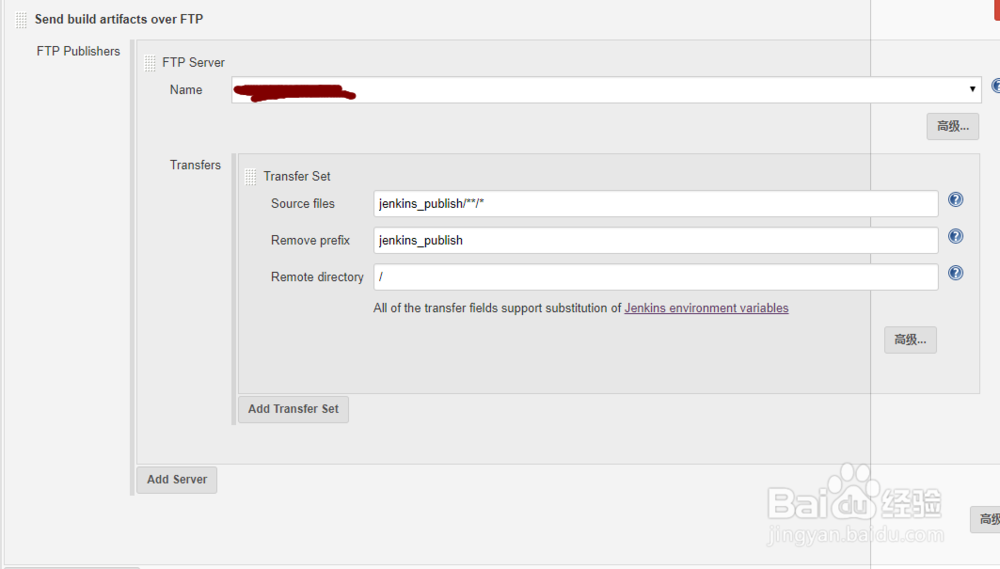Click the Transfer Set drag handle

250,177
